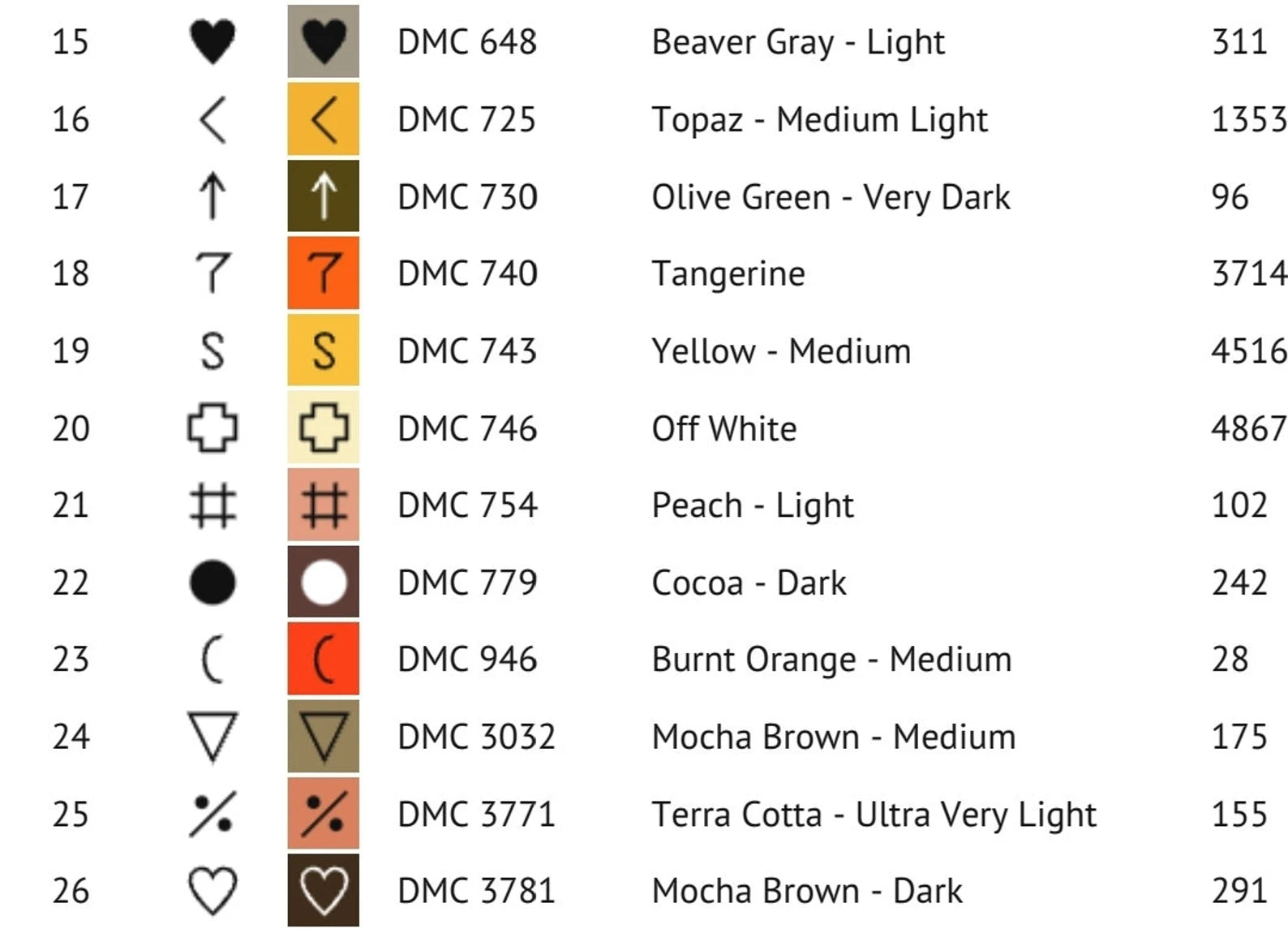Image resolution: width=1288 pixels, height=929 pixels.
Task: Click the DMC 648 thread code
Action: (x=467, y=41)
